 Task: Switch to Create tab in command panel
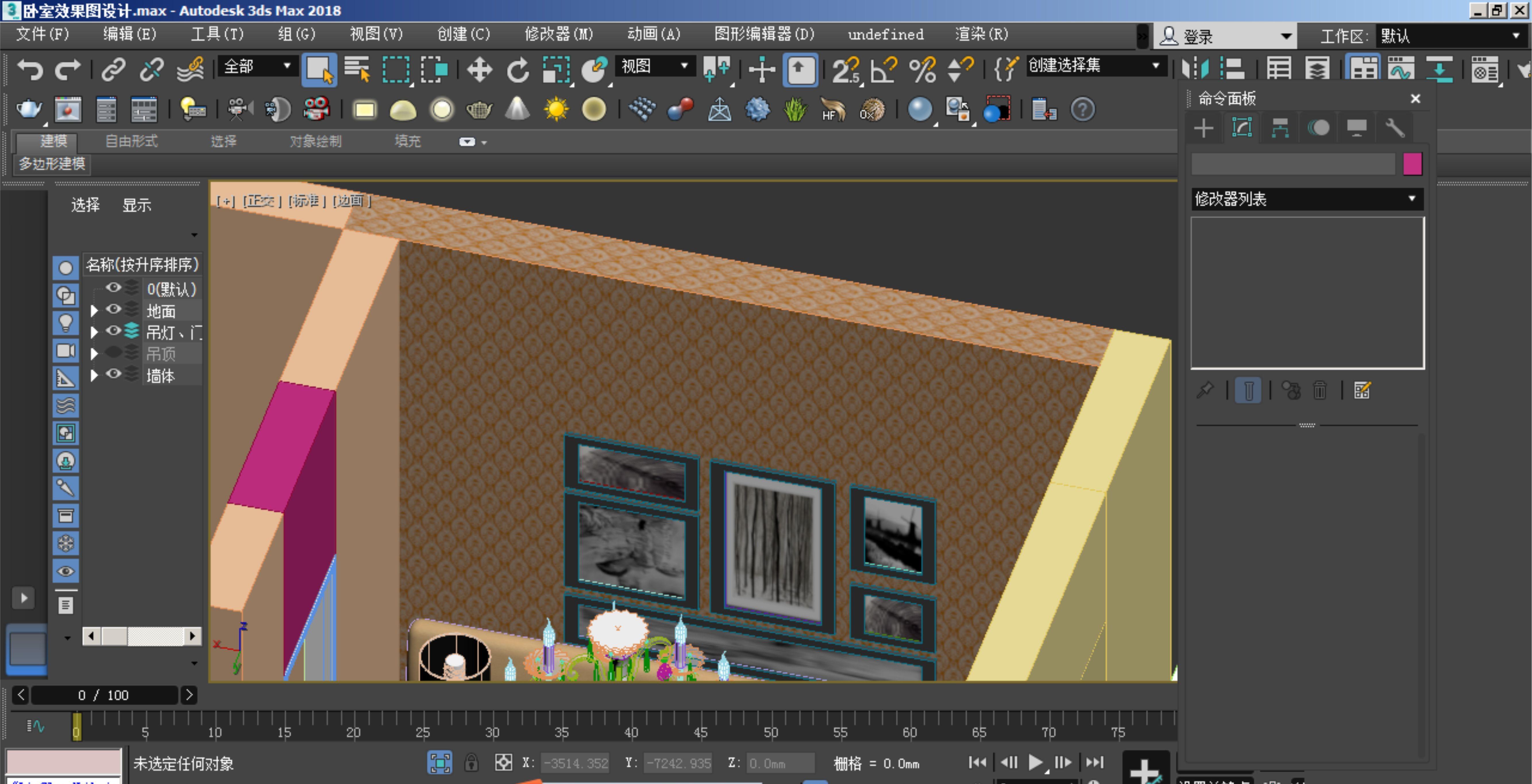coord(1204,128)
